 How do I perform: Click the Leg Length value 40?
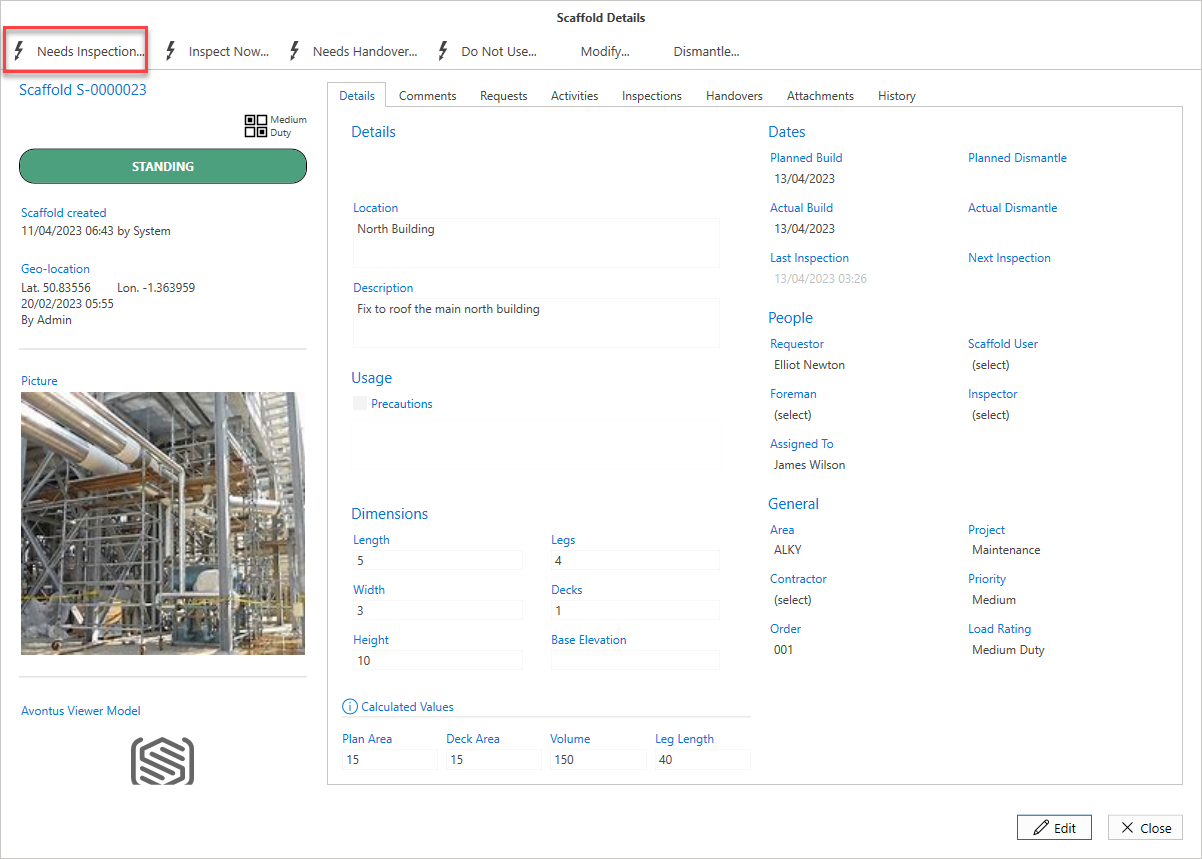702,760
